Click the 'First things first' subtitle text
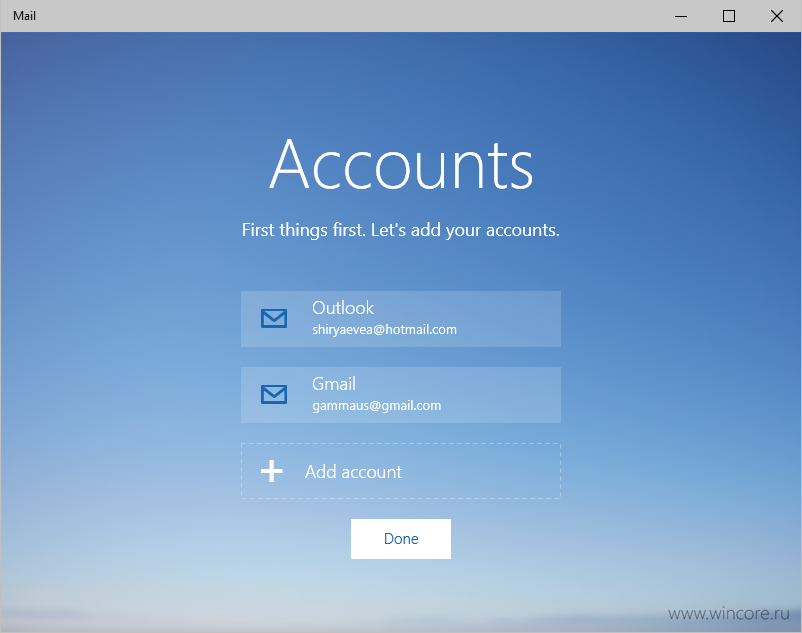802x633 pixels. coord(401,230)
